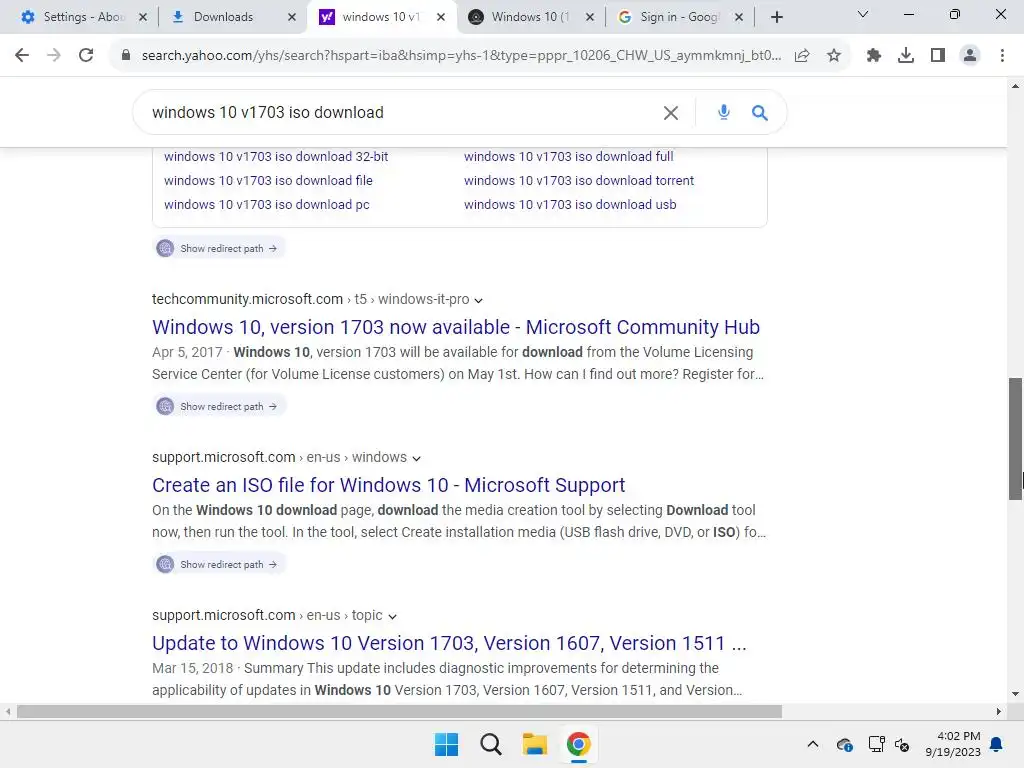Open File Explorer from the taskbar
Viewport: 1024px width, 768px height.
(534, 744)
